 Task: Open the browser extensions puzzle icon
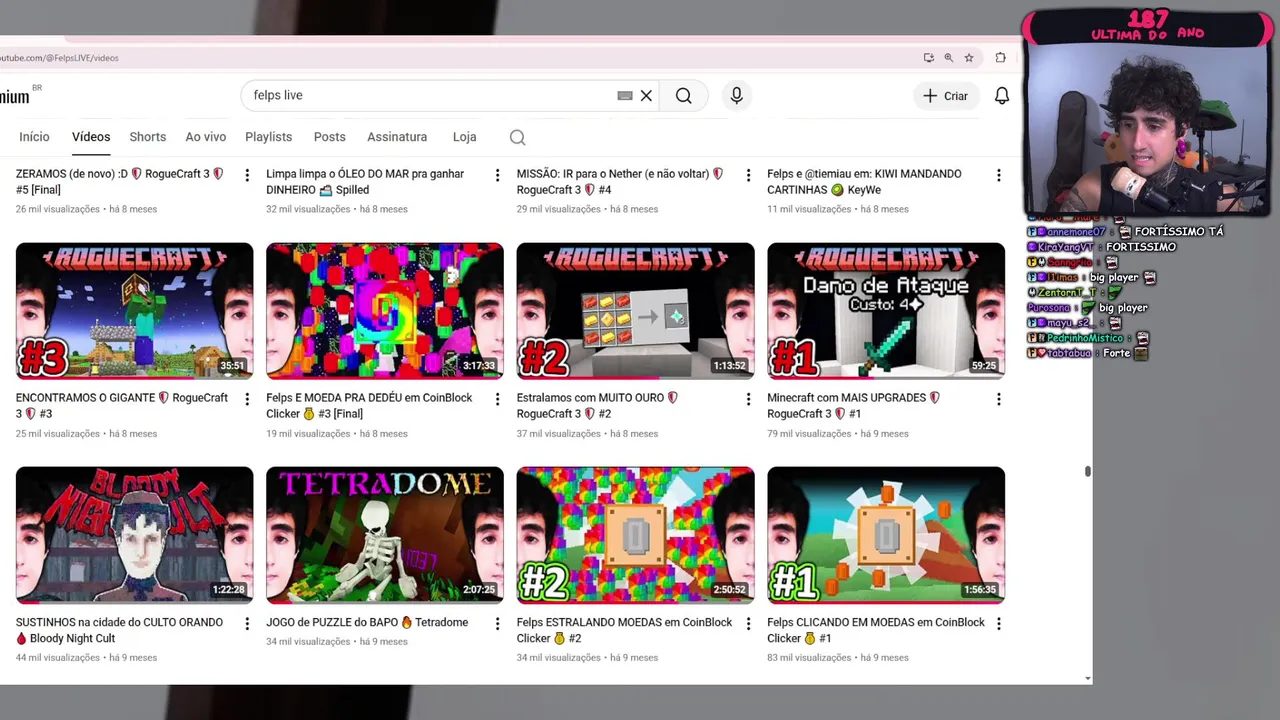(x=1000, y=58)
